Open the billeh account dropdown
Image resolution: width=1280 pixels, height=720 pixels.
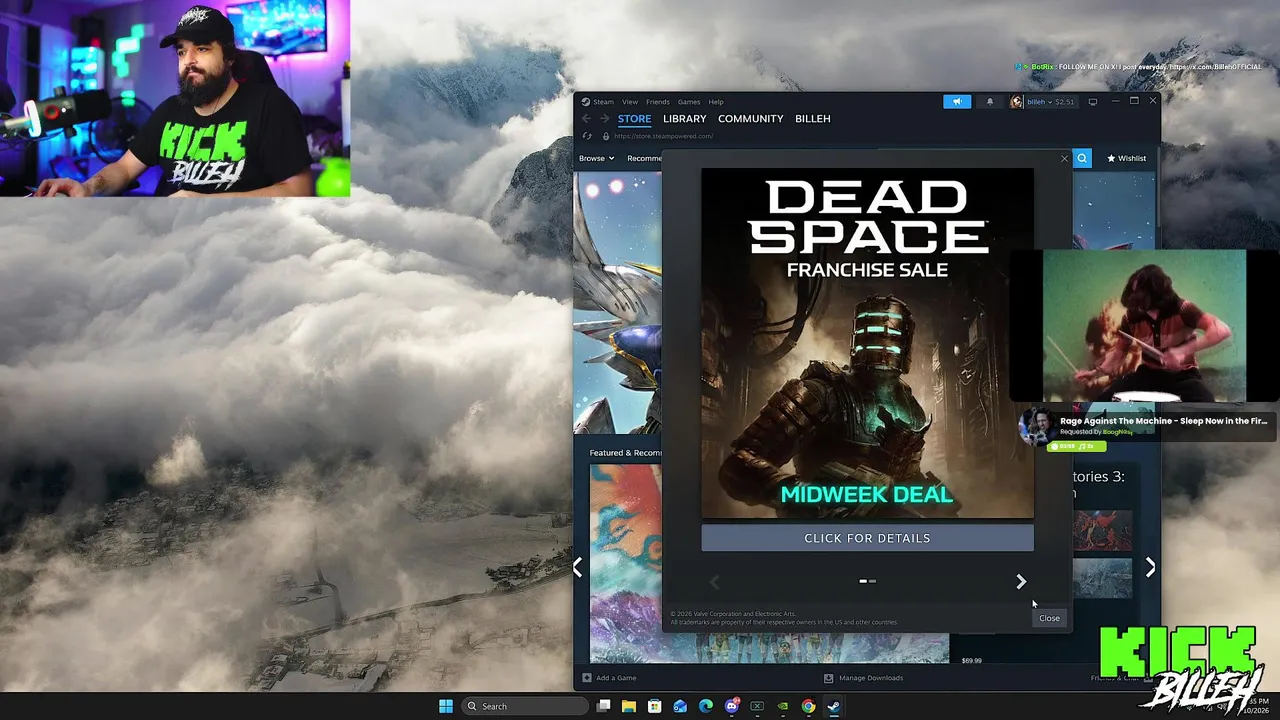[x=1042, y=101]
